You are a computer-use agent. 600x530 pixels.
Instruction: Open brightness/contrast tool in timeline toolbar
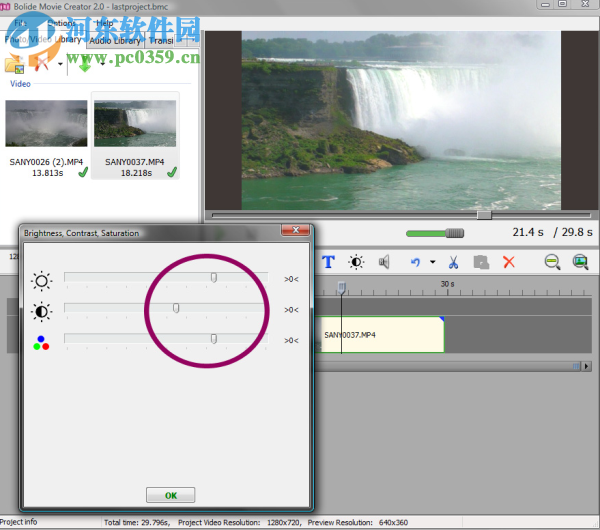coord(356,262)
